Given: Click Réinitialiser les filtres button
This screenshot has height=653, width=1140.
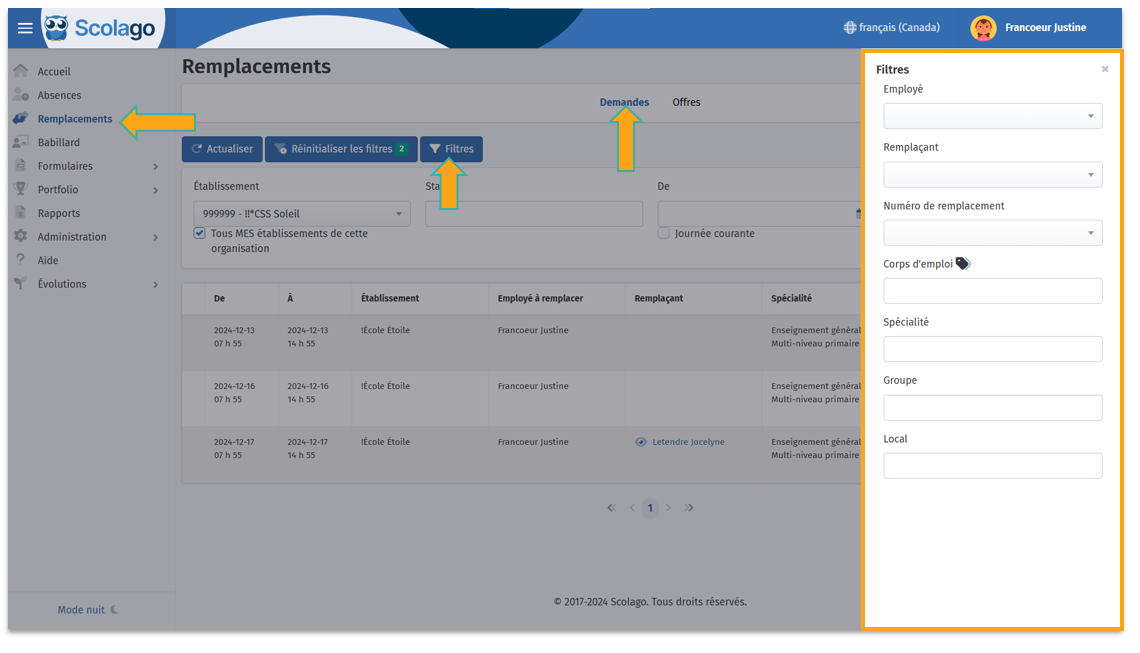Looking at the screenshot, I should pos(341,148).
